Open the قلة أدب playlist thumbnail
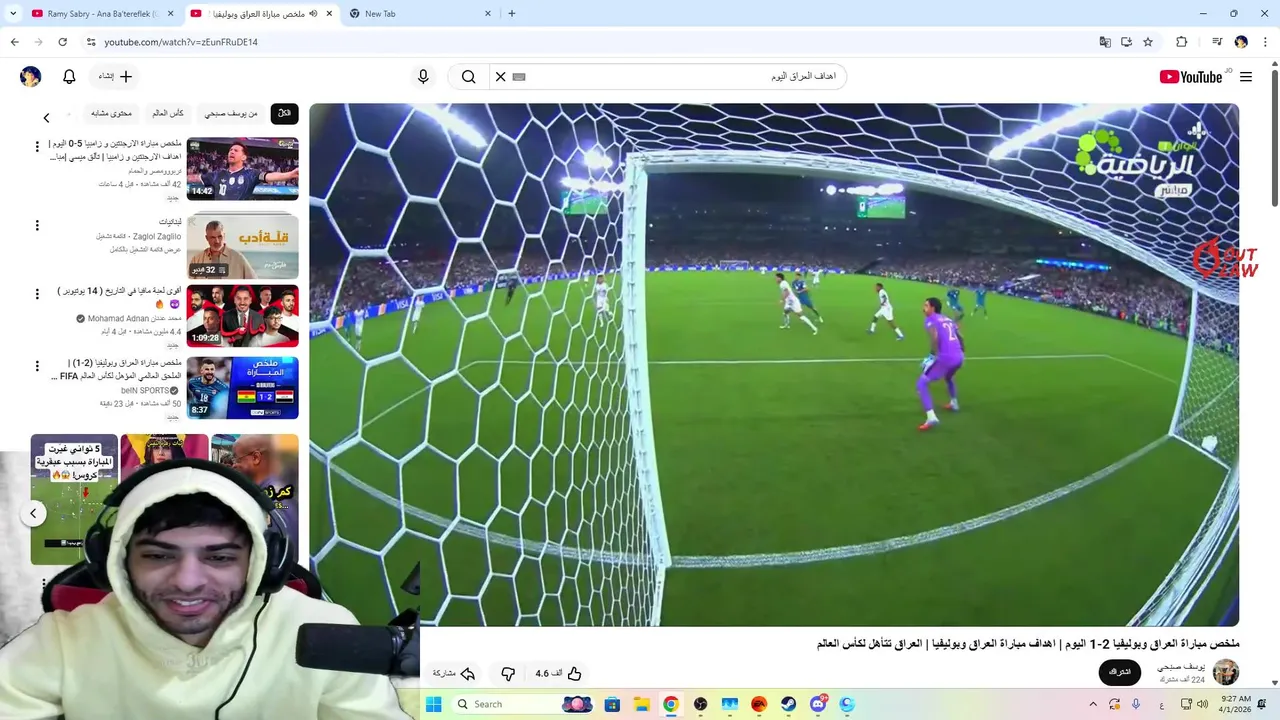Viewport: 1280px width, 720px height. [242, 246]
